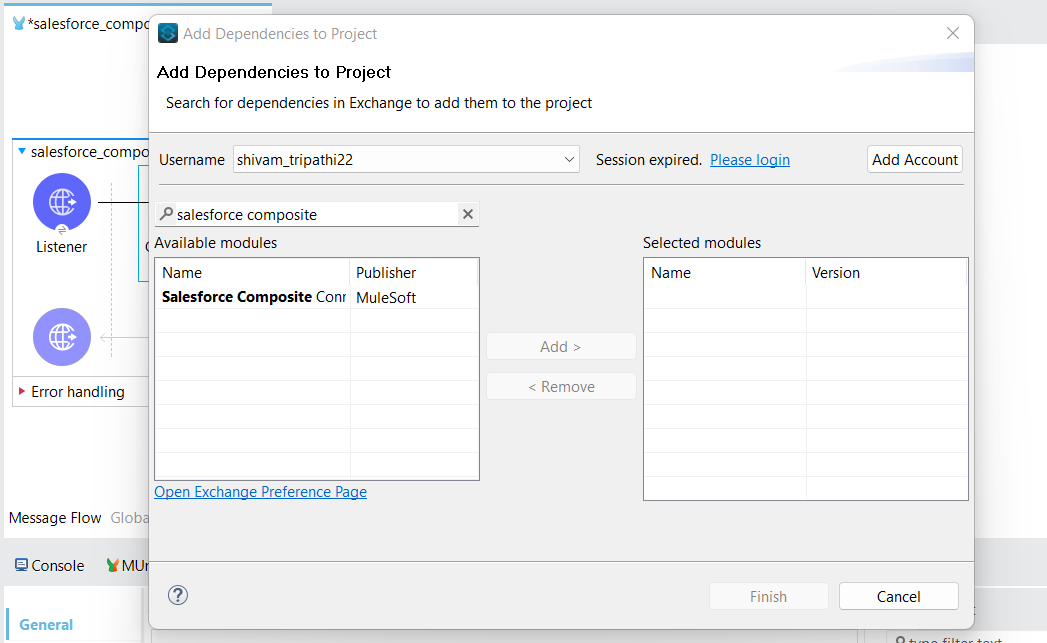The width and height of the screenshot is (1047, 643).
Task: Open the Console tab
Action: tap(50, 566)
